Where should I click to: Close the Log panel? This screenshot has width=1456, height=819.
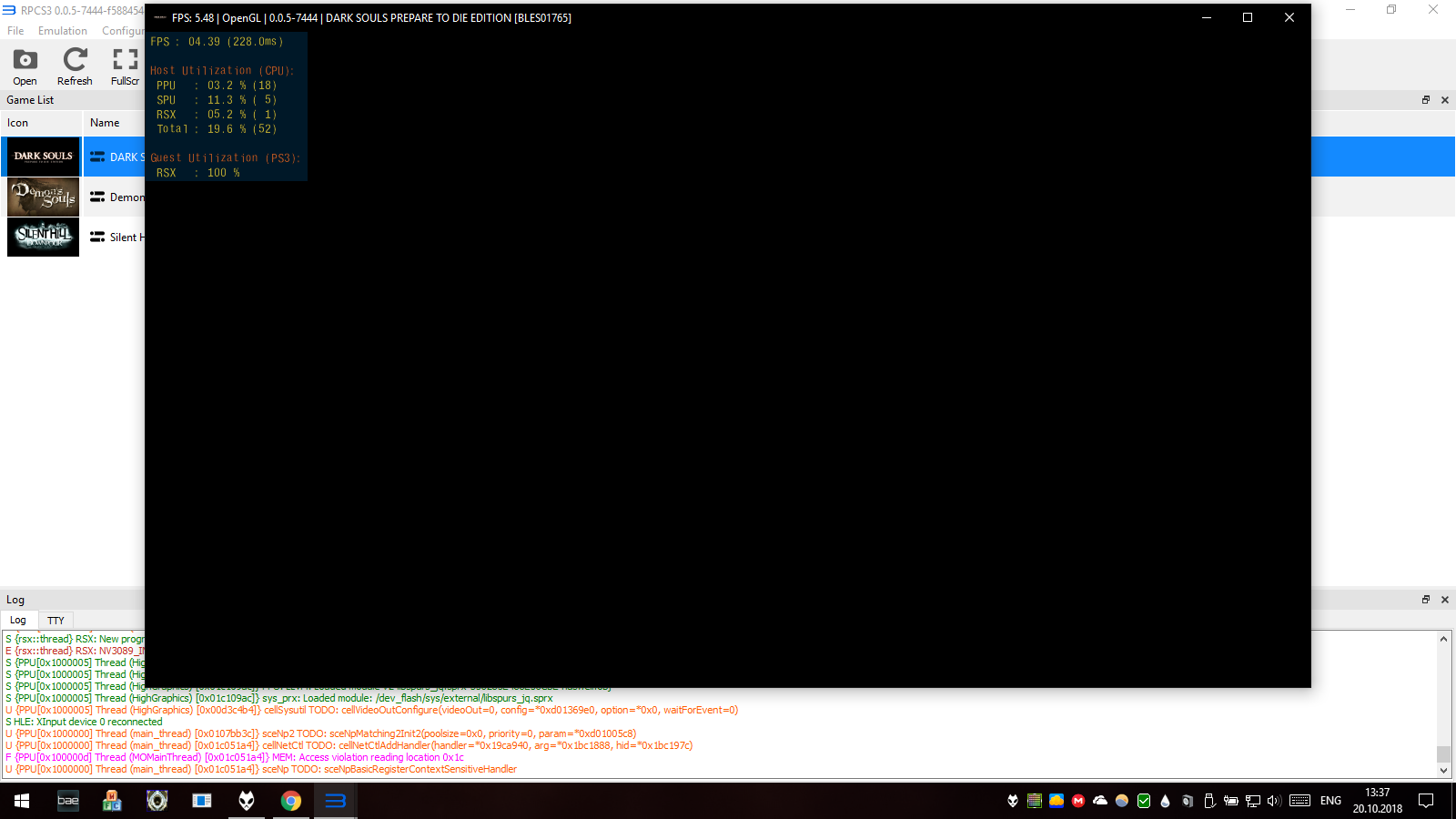[x=1445, y=600]
